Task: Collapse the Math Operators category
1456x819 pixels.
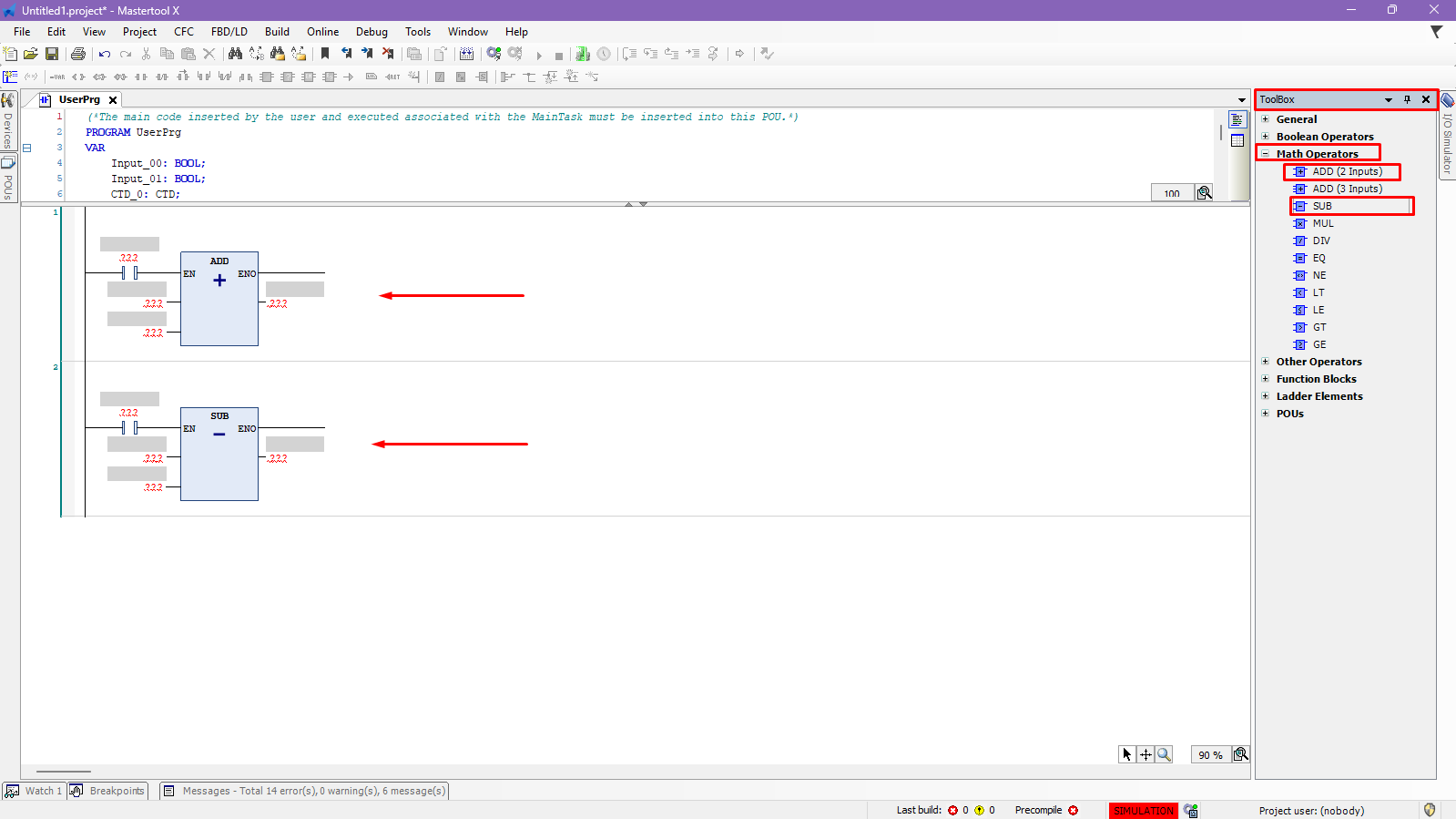Action: coord(1265,154)
